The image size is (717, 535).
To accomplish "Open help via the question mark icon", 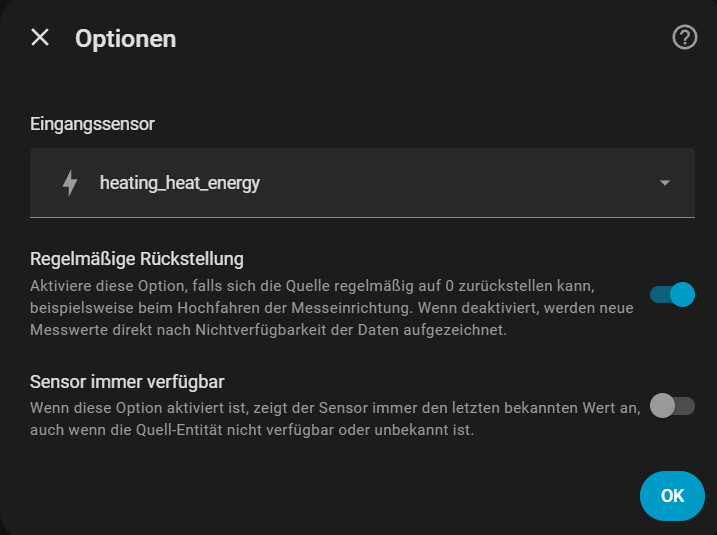I will click(x=684, y=38).
